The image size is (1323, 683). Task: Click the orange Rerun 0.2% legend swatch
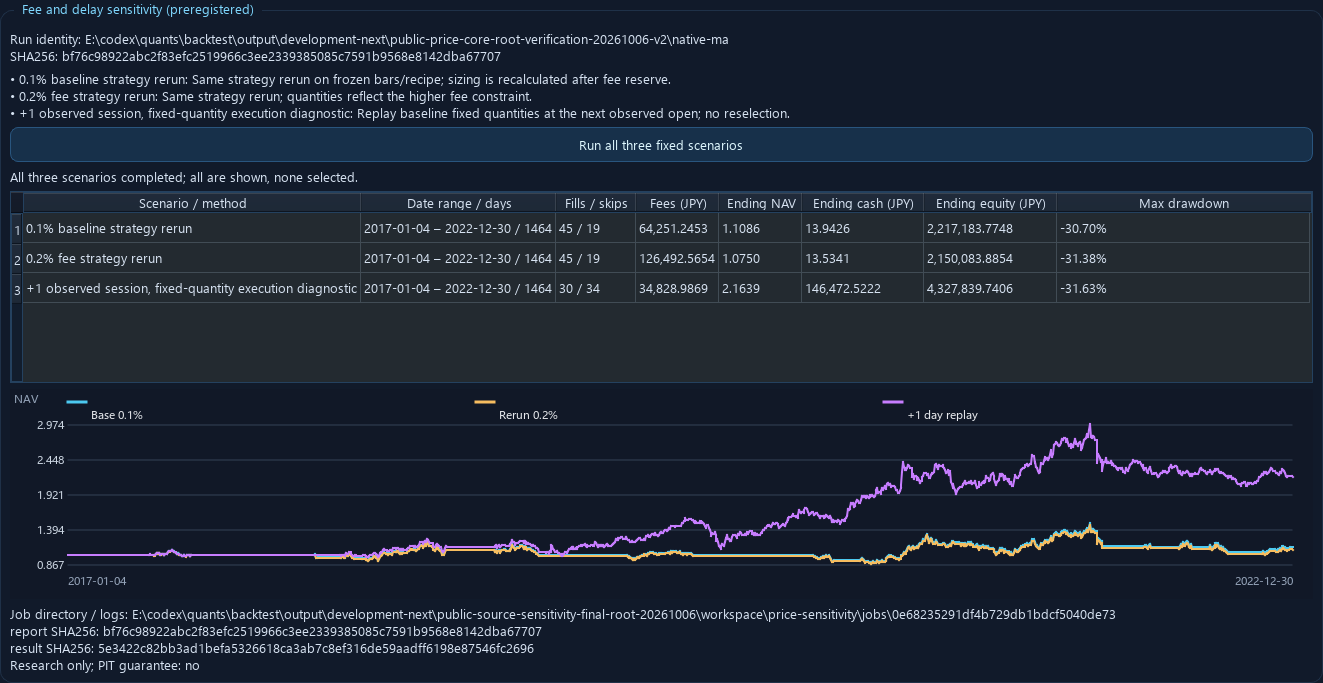tap(485, 402)
